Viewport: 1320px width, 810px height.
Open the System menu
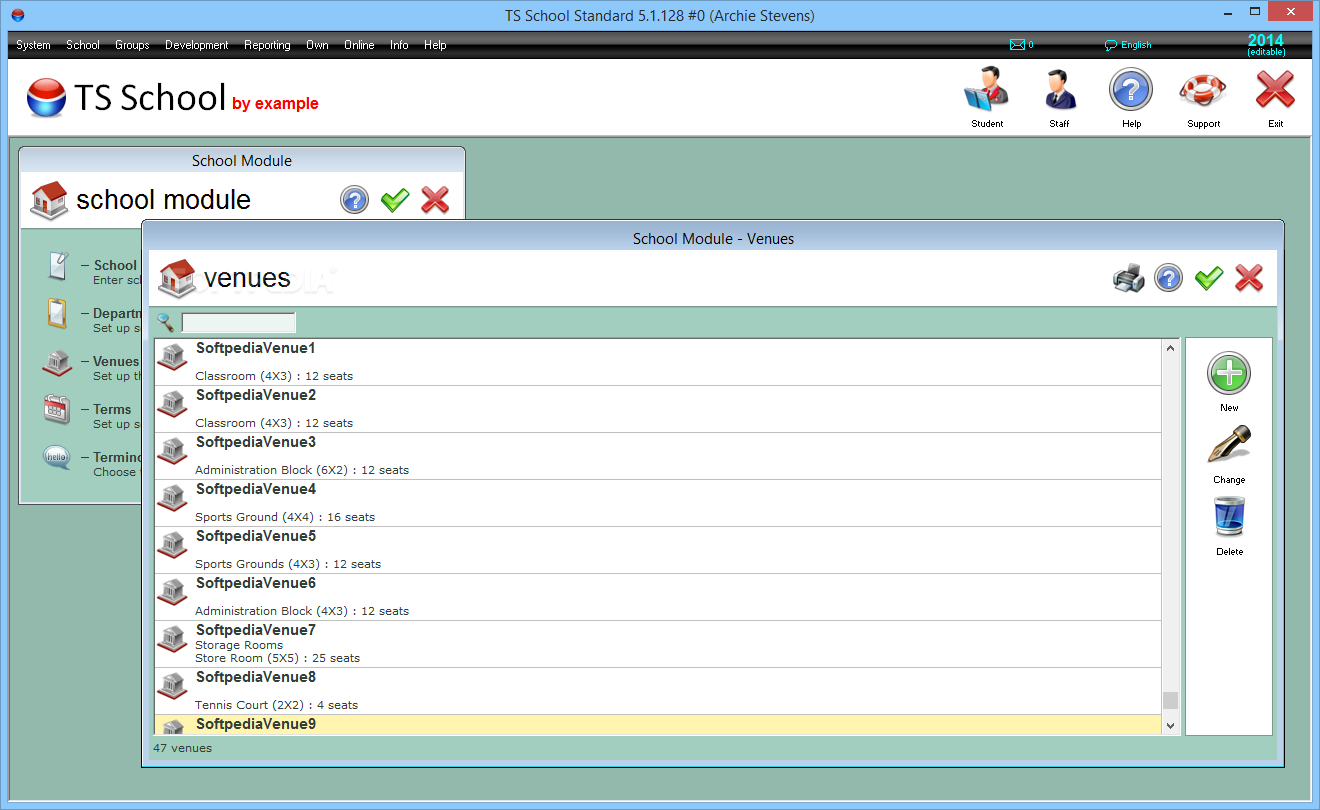coord(33,45)
